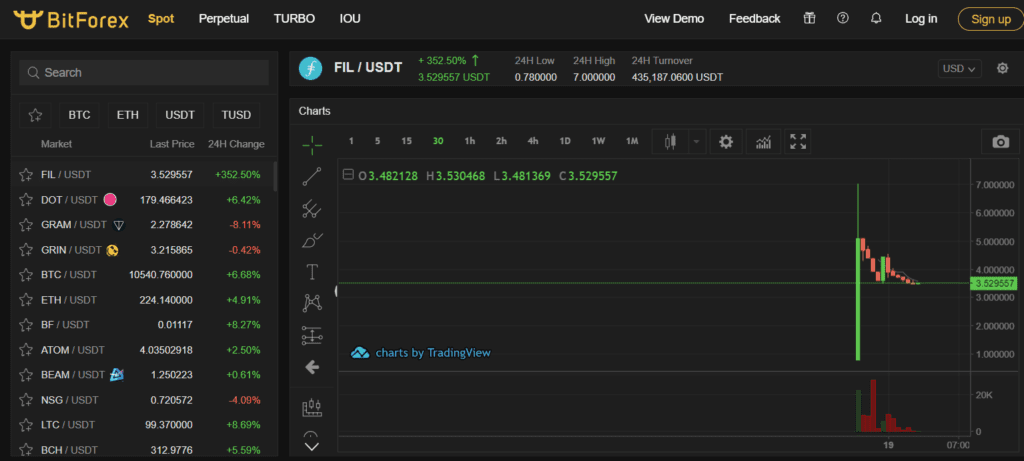The image size is (1024, 461).
Task: Select the ETH market tab
Action: [128, 115]
